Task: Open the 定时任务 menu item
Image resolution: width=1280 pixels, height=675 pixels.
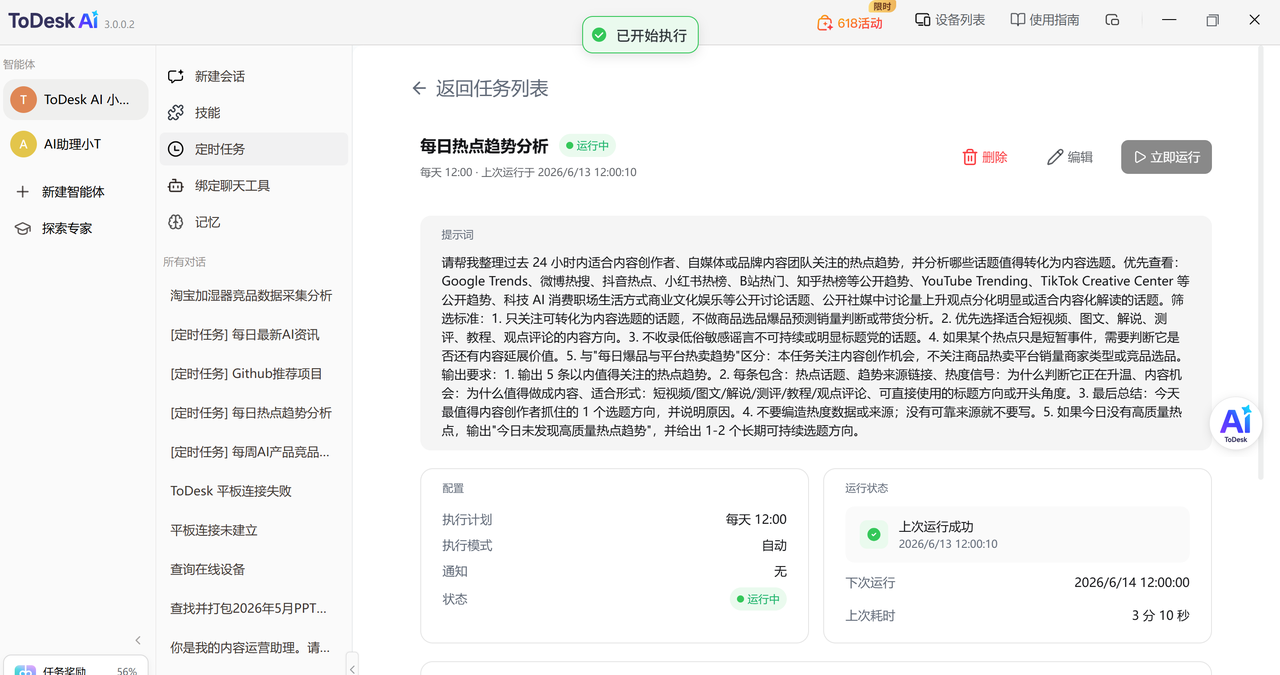Action: coord(254,149)
